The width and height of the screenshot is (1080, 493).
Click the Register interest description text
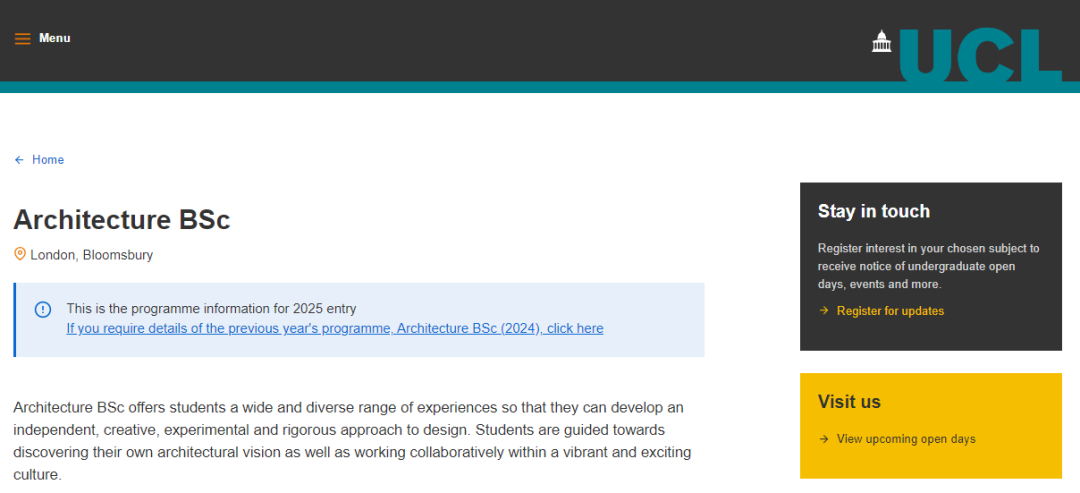pyautogui.click(x=928, y=266)
